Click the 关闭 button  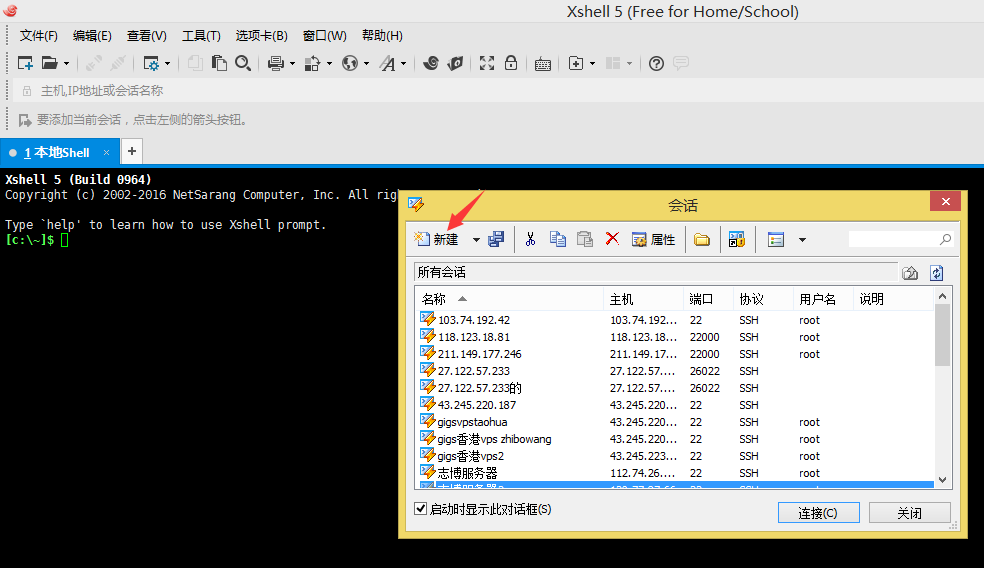pos(909,513)
